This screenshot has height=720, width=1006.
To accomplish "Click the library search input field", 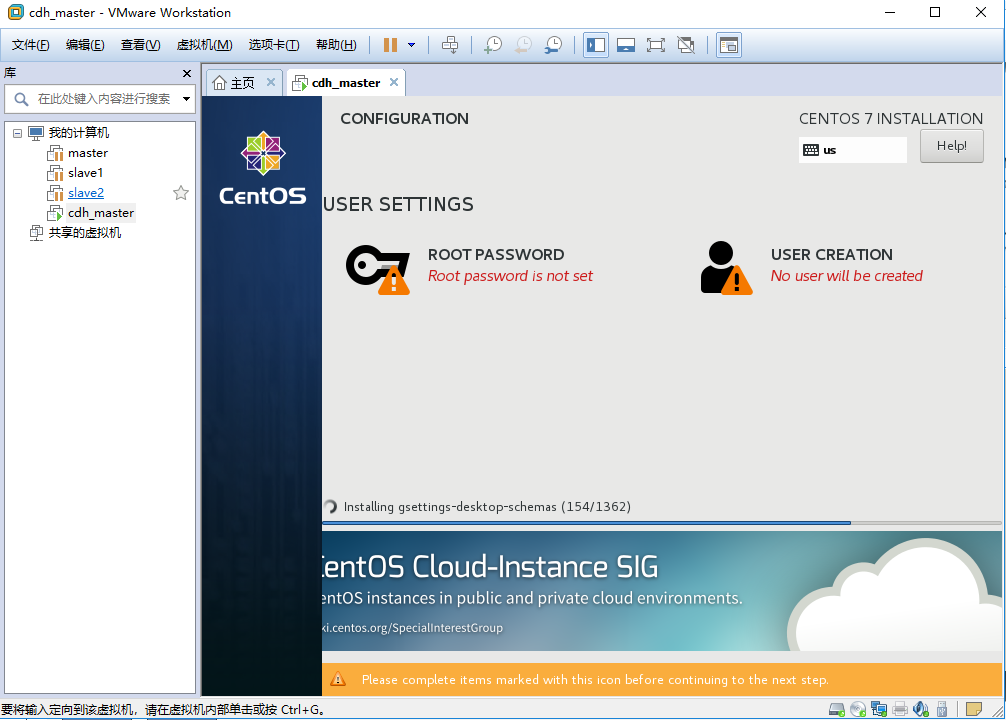I will (103, 99).
